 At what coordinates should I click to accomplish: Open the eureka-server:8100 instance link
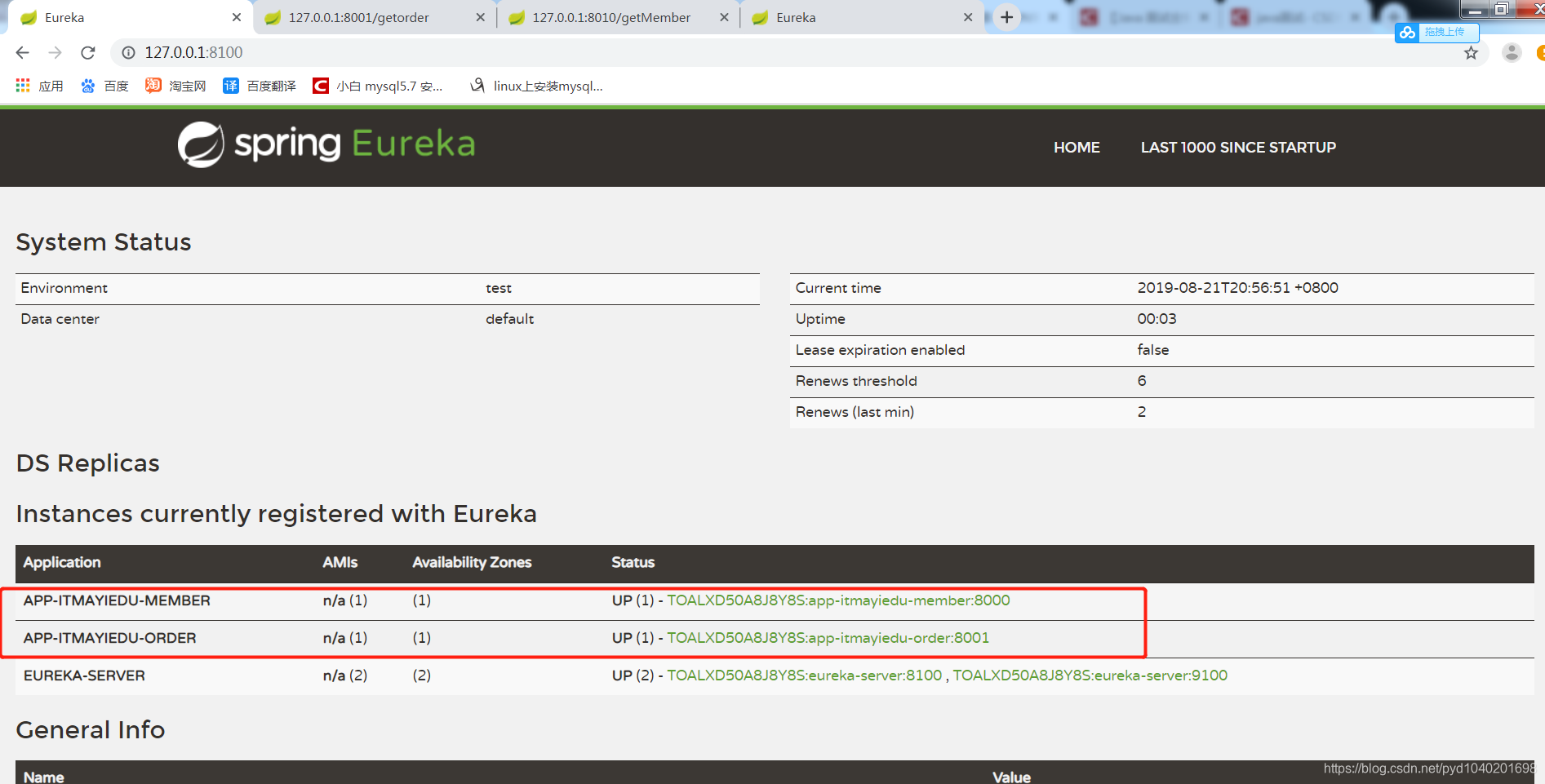point(804,675)
